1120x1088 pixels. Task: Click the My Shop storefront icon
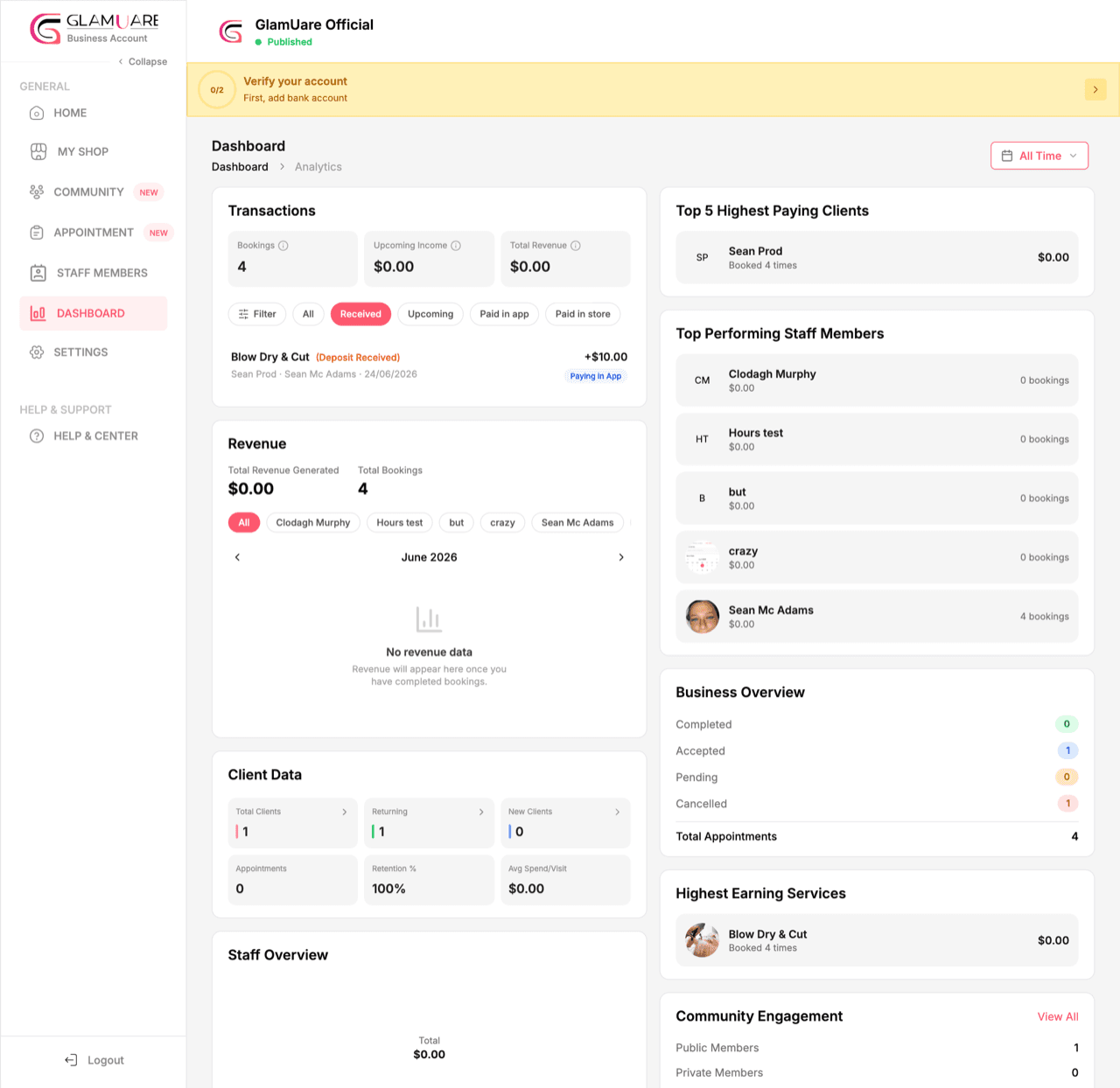click(x=38, y=151)
